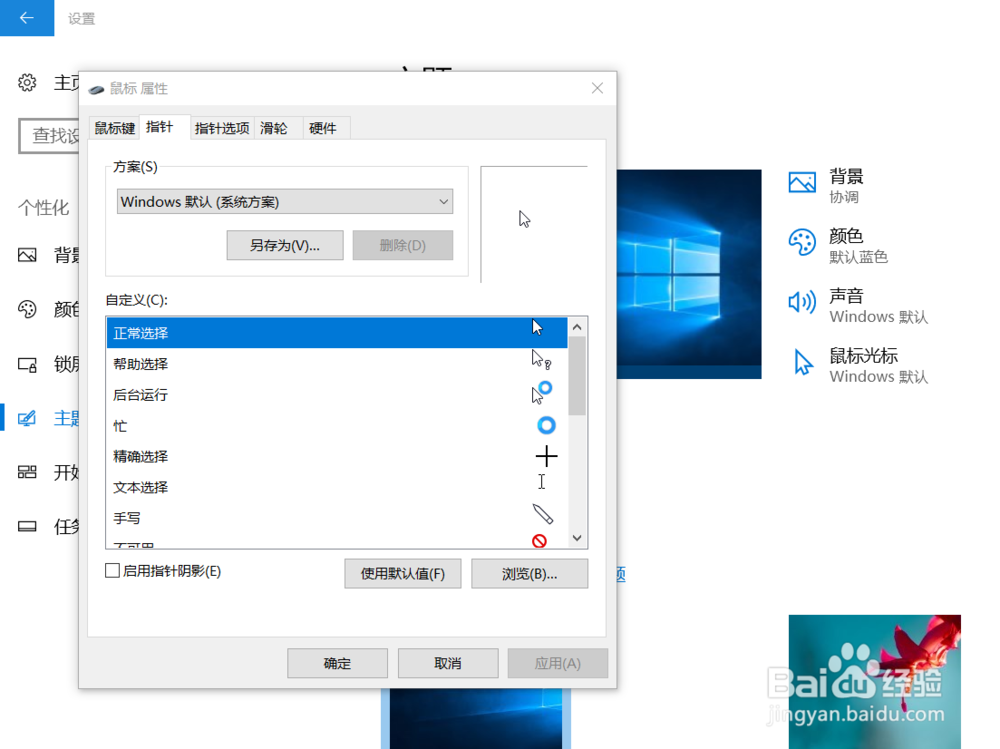This screenshot has height=749, width=1000.
Task: Switch to the 鼠标键 tab
Action: point(115,128)
